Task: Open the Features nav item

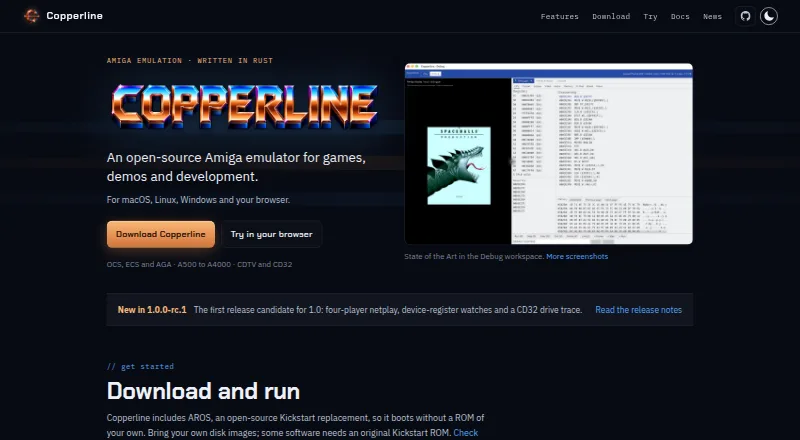Action: 559,16
